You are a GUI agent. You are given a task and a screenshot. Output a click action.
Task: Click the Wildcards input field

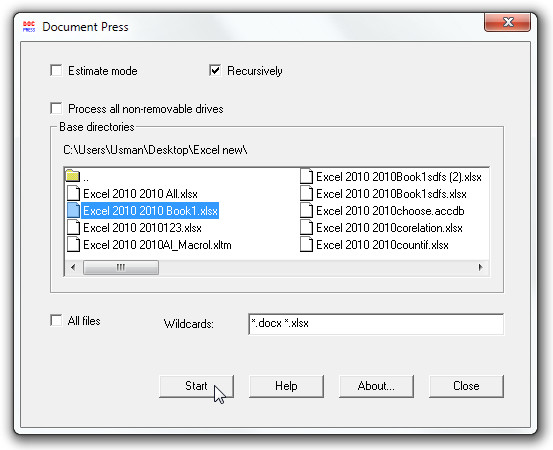[x=376, y=324]
